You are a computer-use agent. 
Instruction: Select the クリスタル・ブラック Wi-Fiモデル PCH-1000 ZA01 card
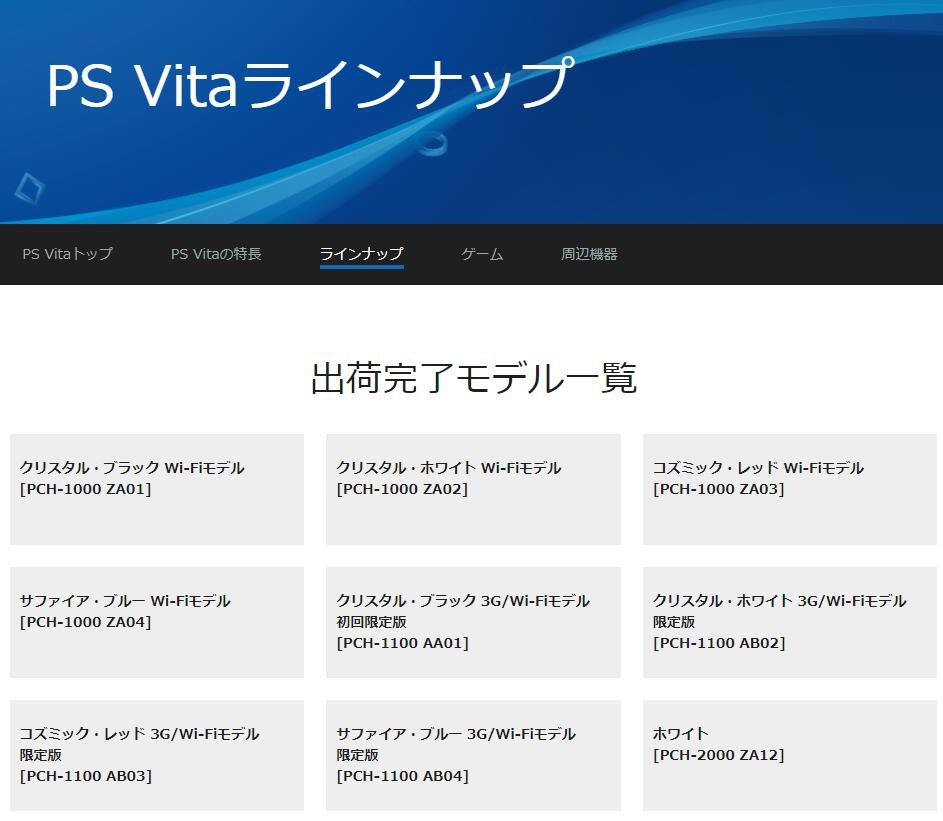click(x=156, y=488)
